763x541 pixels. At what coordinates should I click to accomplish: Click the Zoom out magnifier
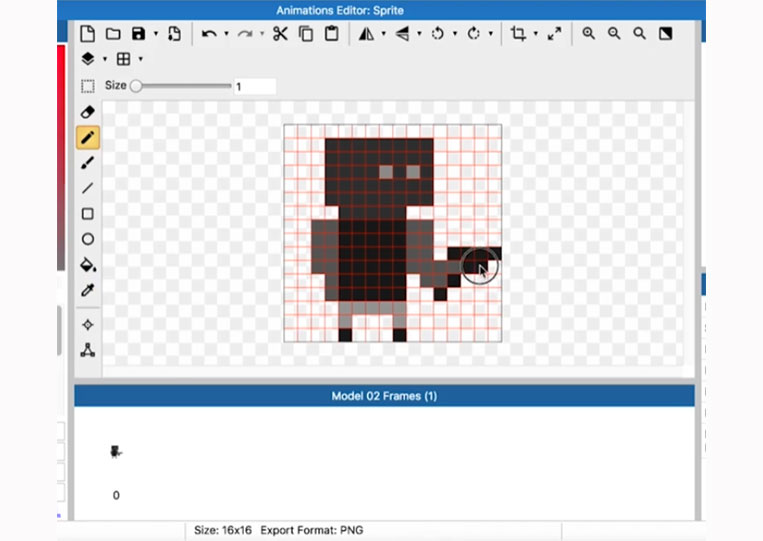[x=614, y=34]
